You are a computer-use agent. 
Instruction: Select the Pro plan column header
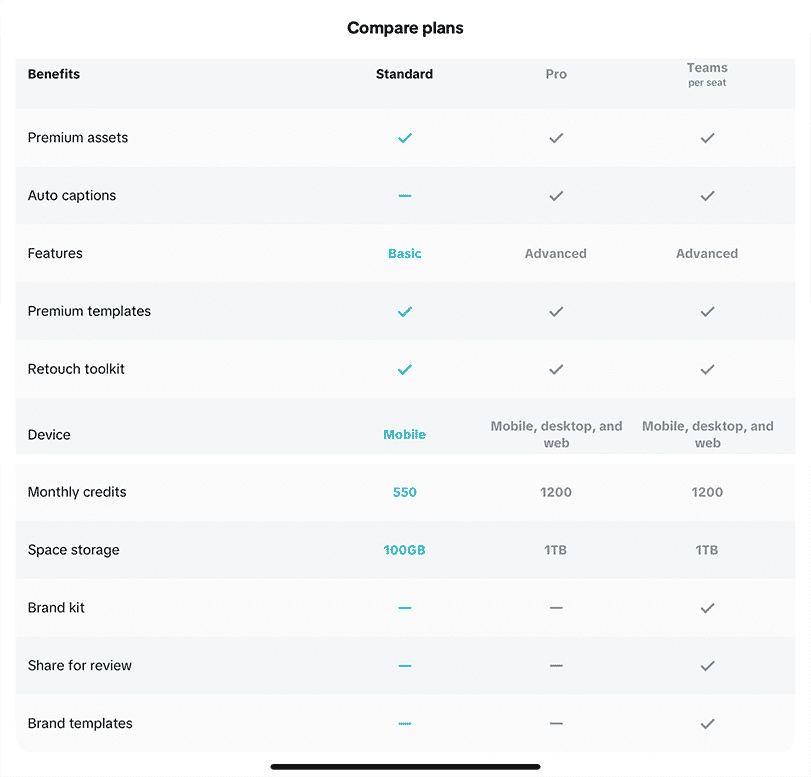pyautogui.click(x=556, y=73)
